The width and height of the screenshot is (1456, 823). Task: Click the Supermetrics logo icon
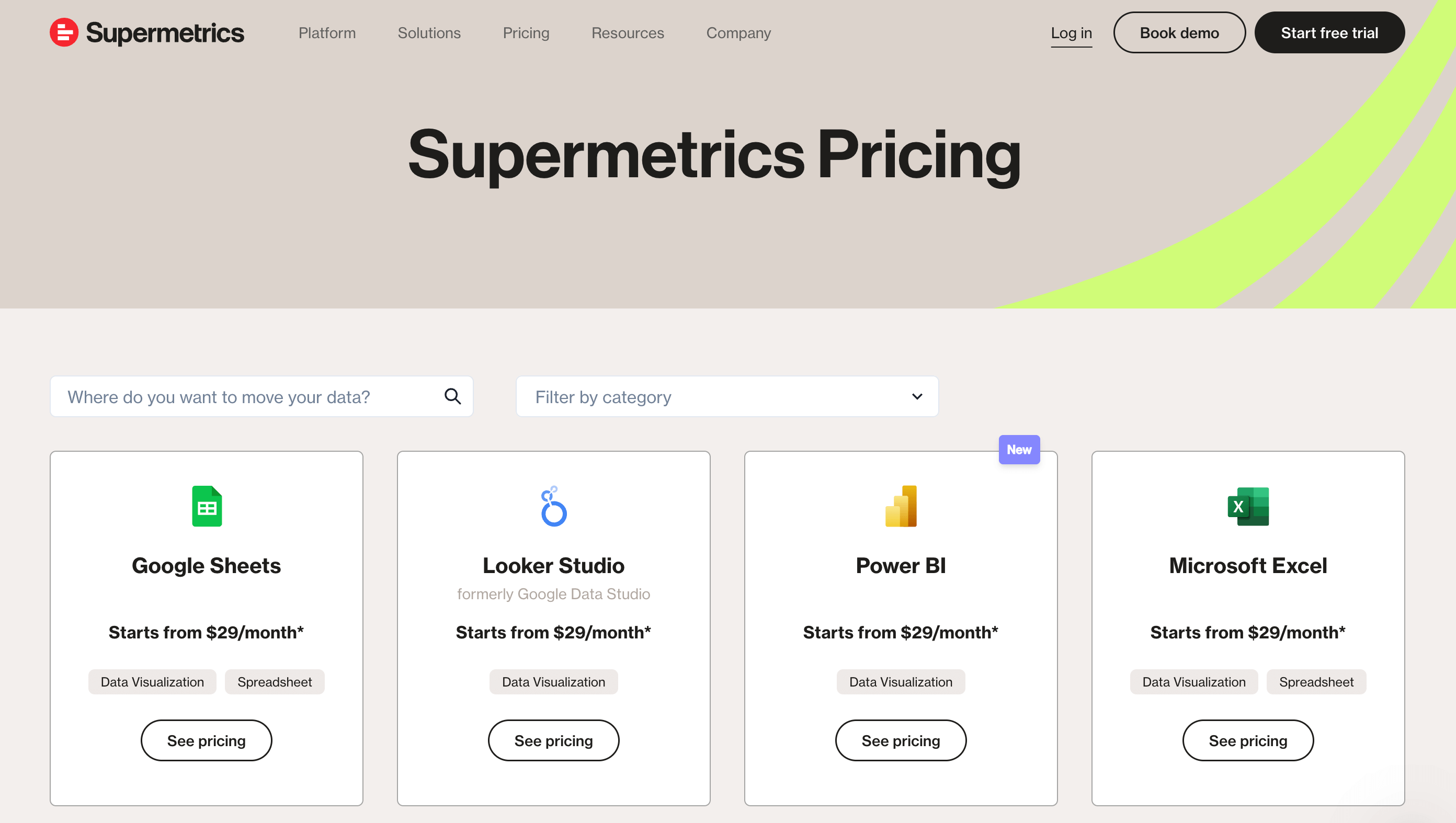64,32
